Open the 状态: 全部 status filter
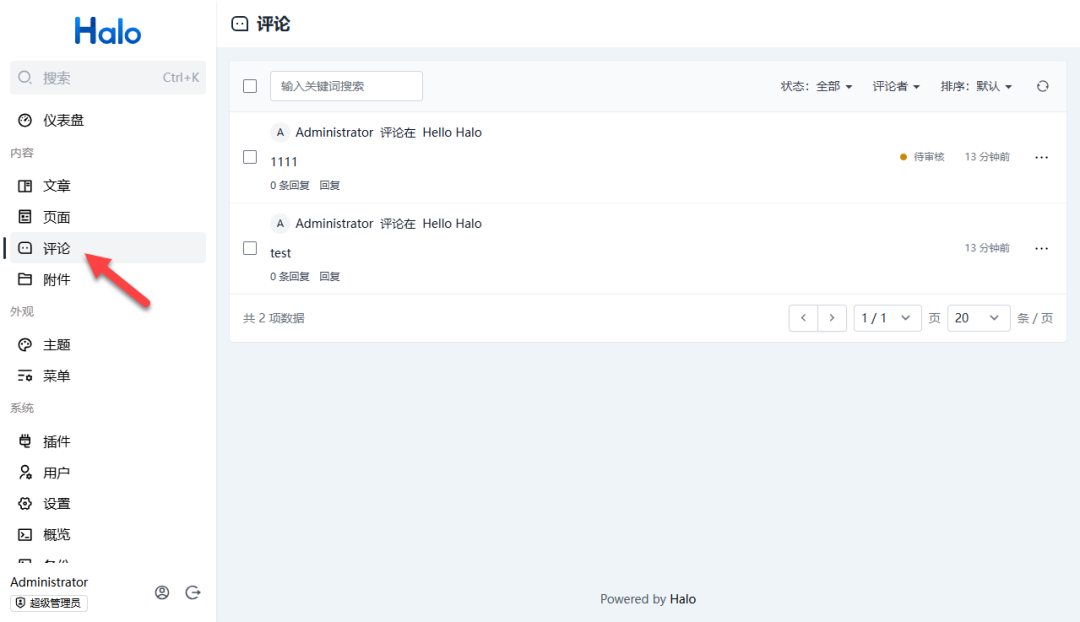Screen dimensions: 1080x622 tap(816, 86)
